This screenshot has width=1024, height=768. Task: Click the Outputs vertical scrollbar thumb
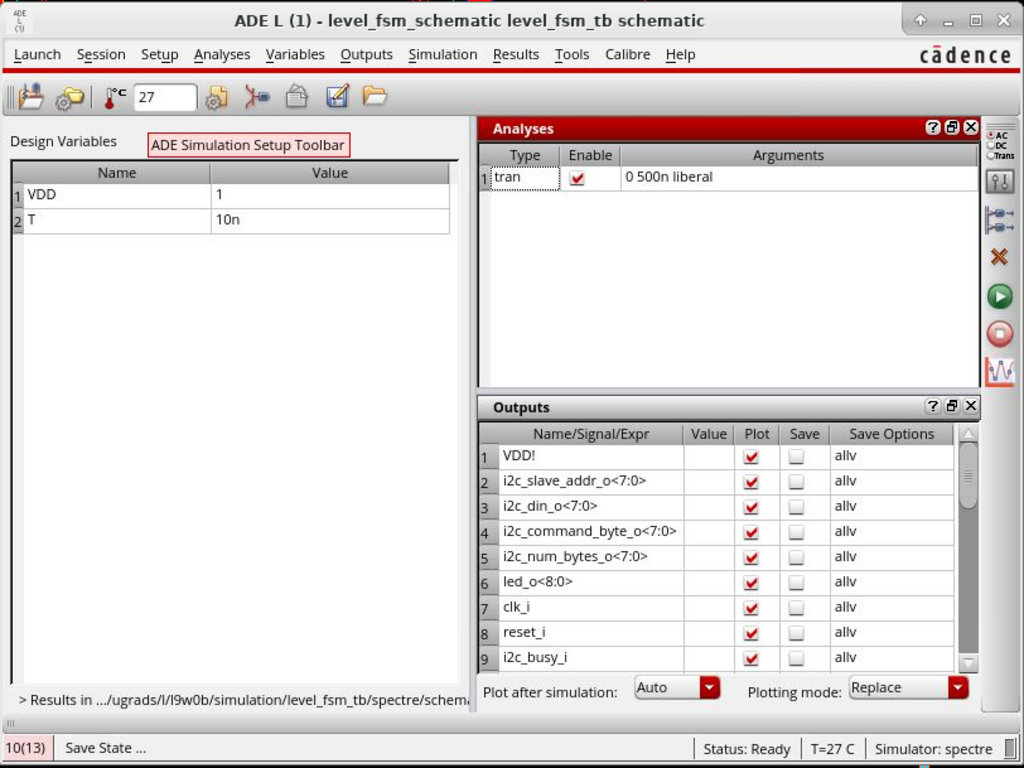[x=968, y=475]
